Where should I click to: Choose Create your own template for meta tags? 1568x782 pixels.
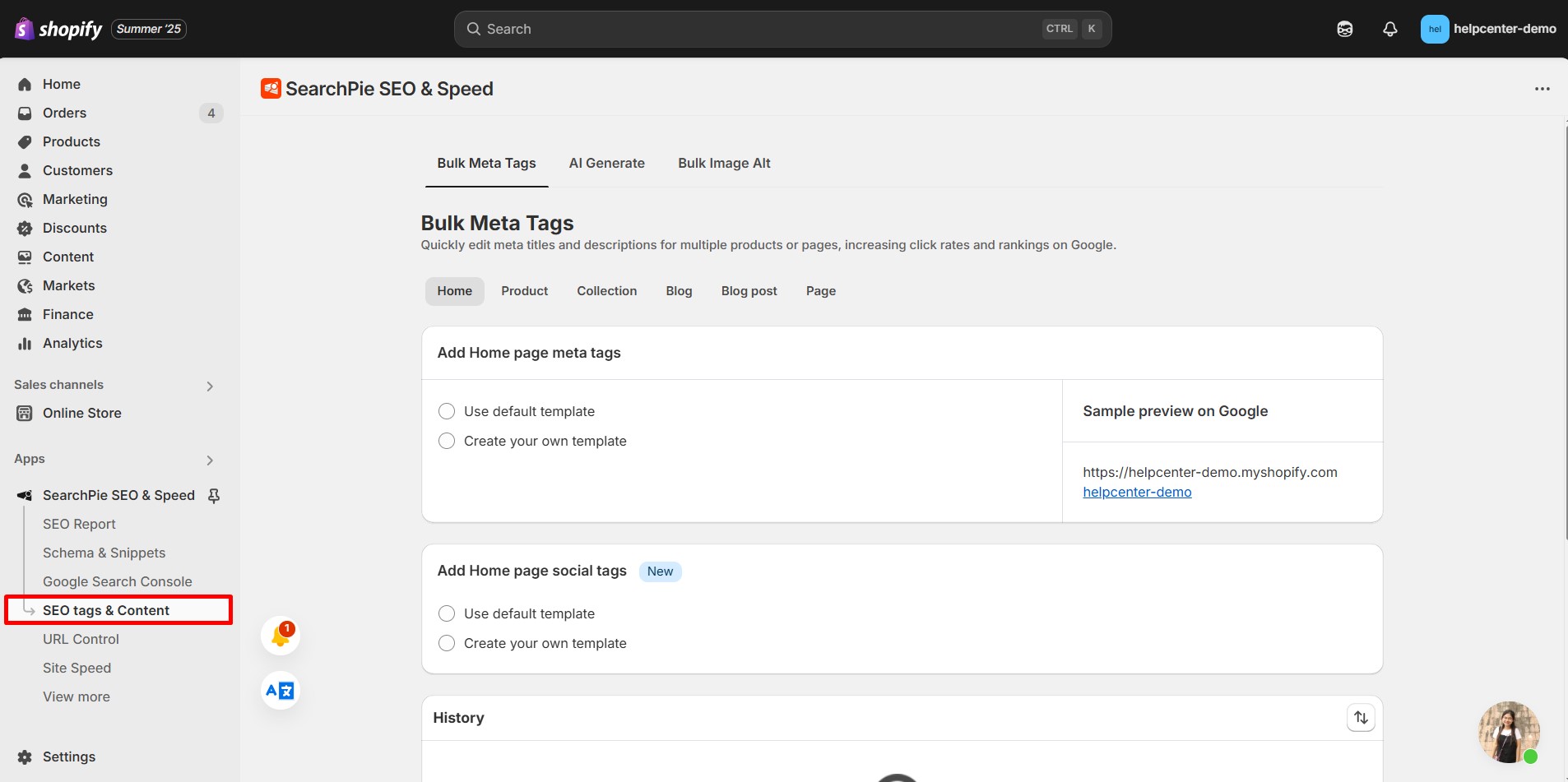(x=447, y=441)
